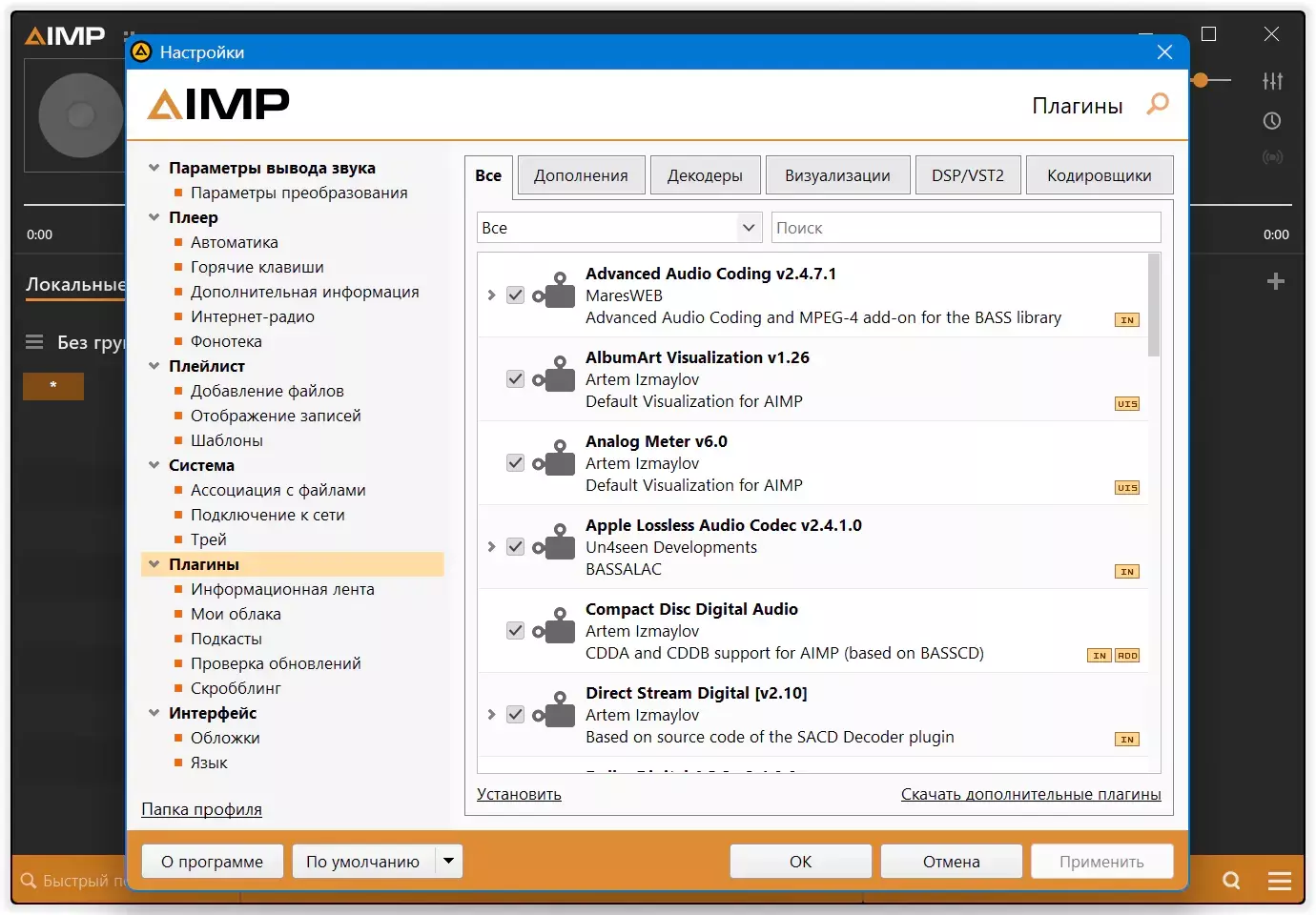This screenshot has width=1316, height=915.
Task: Click the plugin icon of Compact Disc Digital Audio
Action: point(554,626)
